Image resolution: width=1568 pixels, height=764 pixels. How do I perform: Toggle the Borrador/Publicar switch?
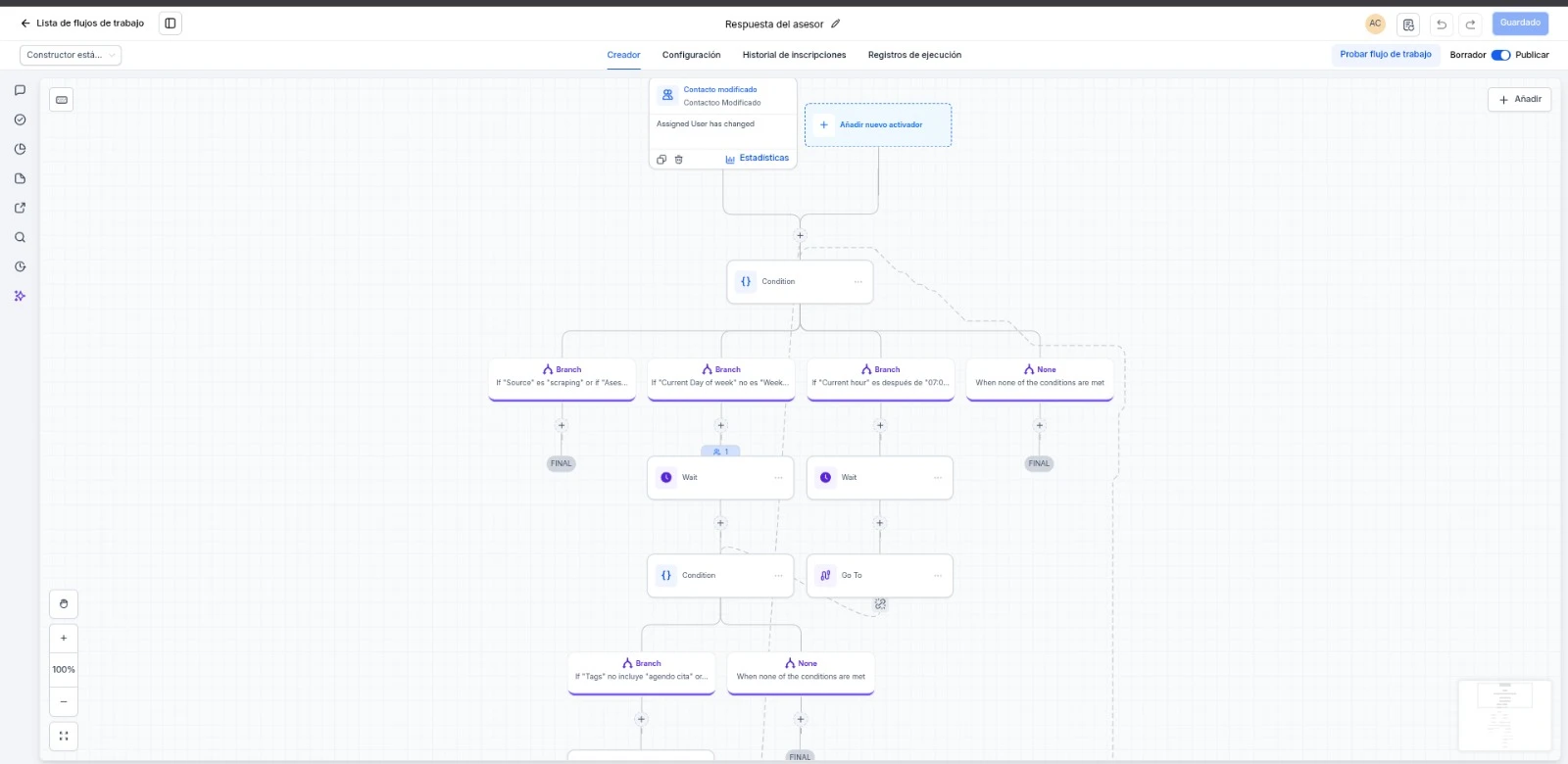(x=1500, y=55)
